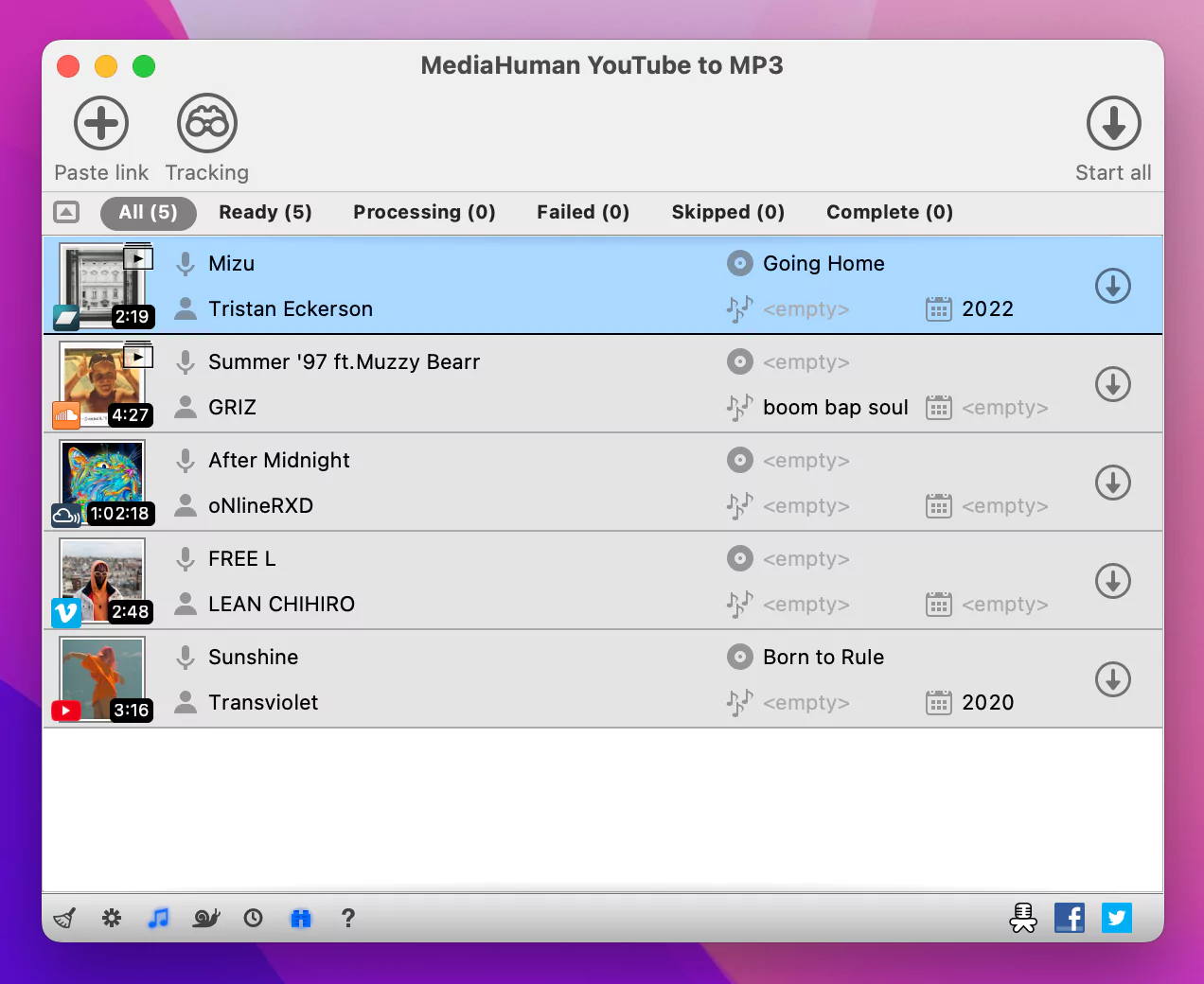The height and width of the screenshot is (984, 1204).
Task: Clear the download list with the broom icon
Action: [62, 918]
